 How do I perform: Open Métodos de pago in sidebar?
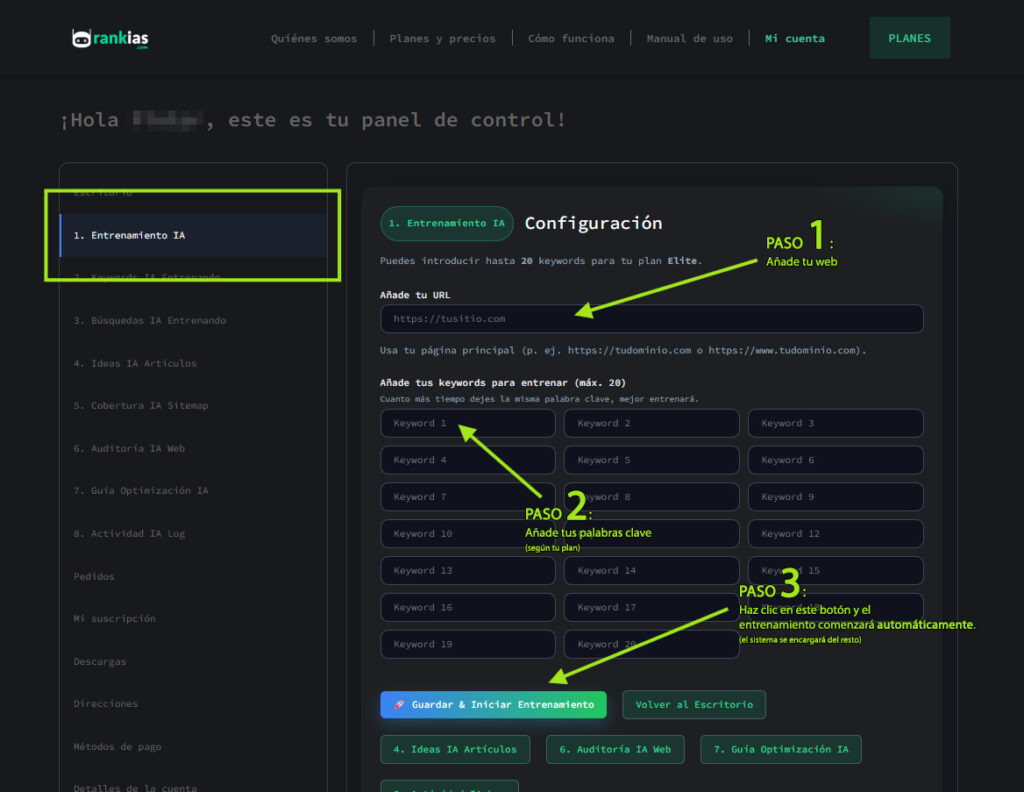117,747
